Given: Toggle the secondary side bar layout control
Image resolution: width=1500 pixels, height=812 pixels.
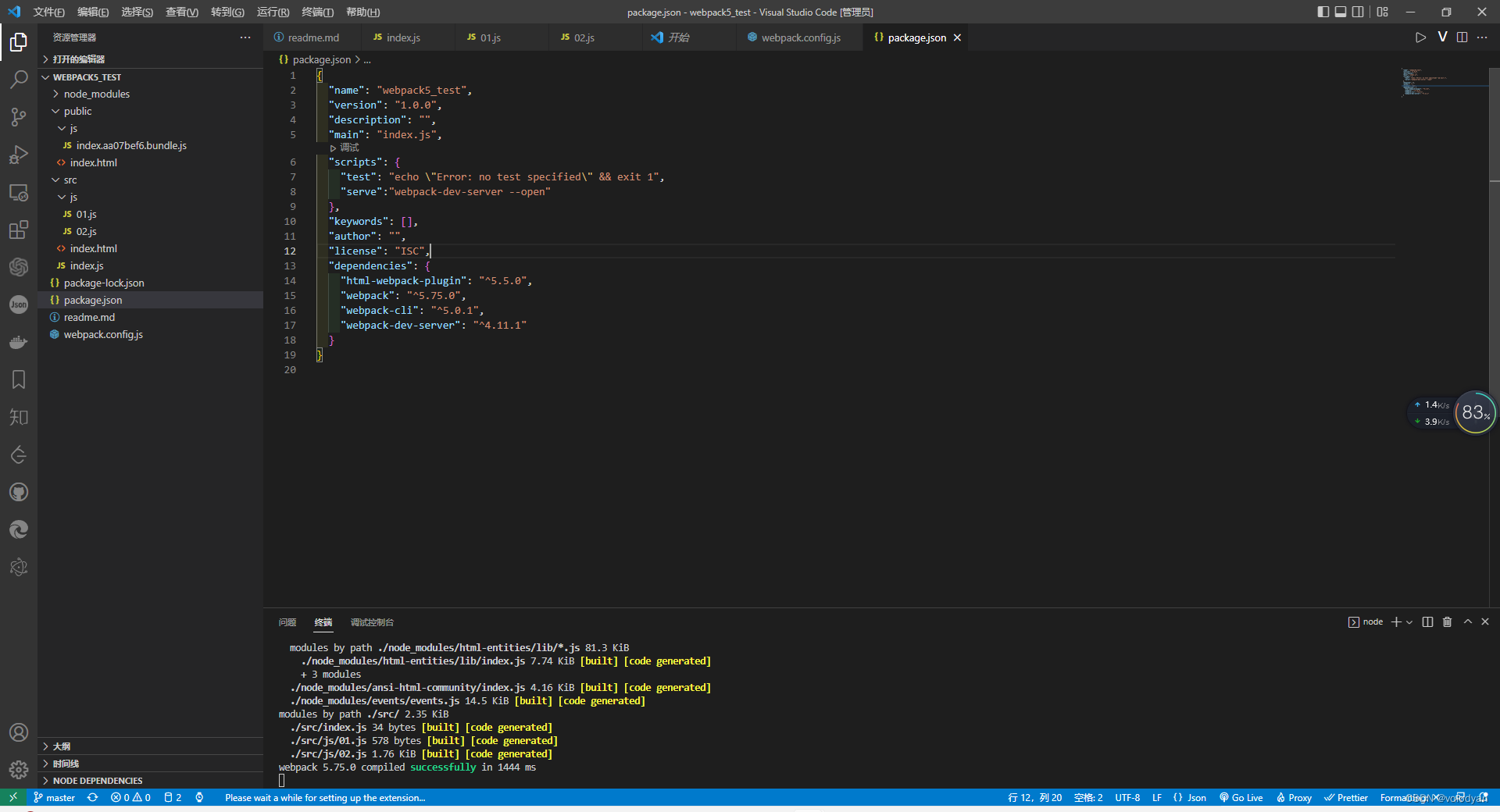Looking at the screenshot, I should coord(1359,12).
